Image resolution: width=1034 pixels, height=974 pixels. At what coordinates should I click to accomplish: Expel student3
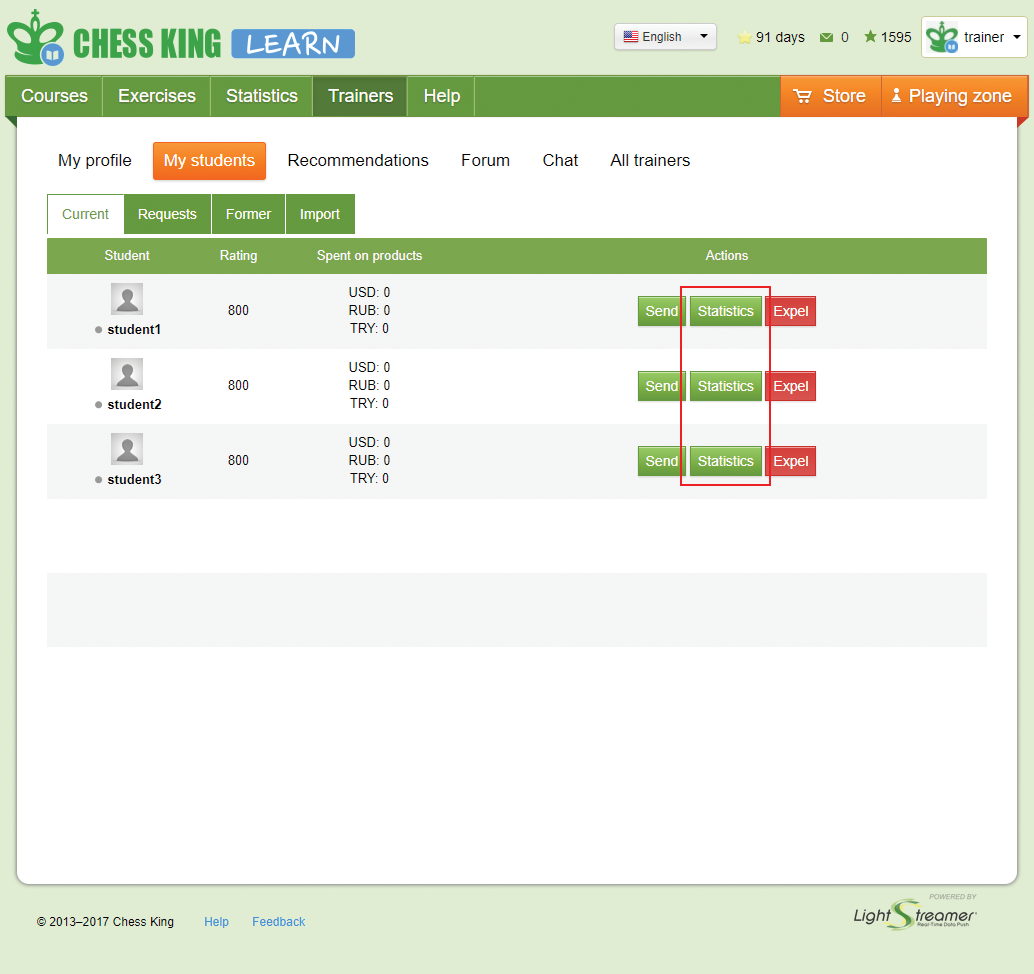coord(790,461)
